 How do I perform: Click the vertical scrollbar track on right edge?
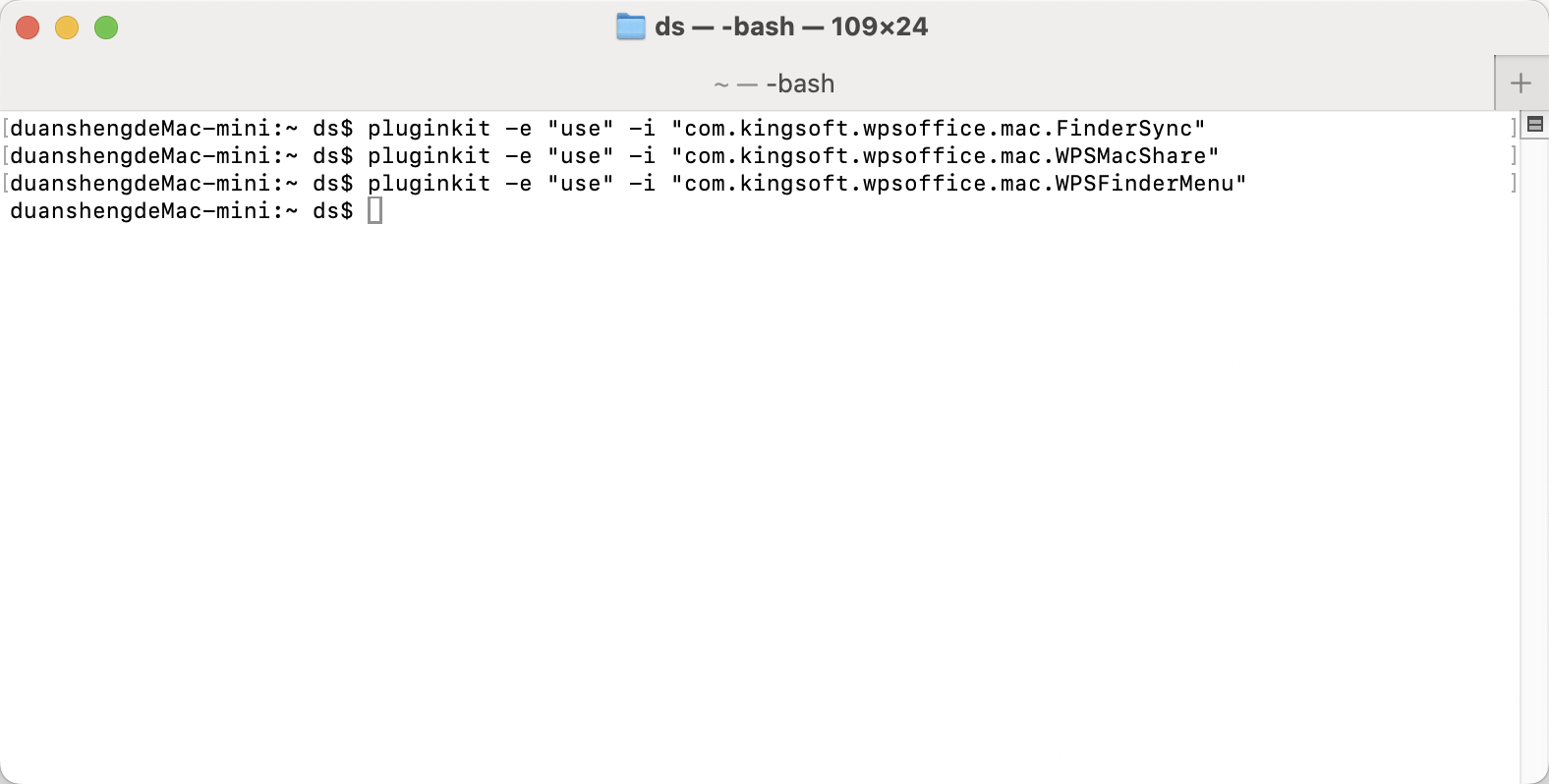[x=1534, y=452]
